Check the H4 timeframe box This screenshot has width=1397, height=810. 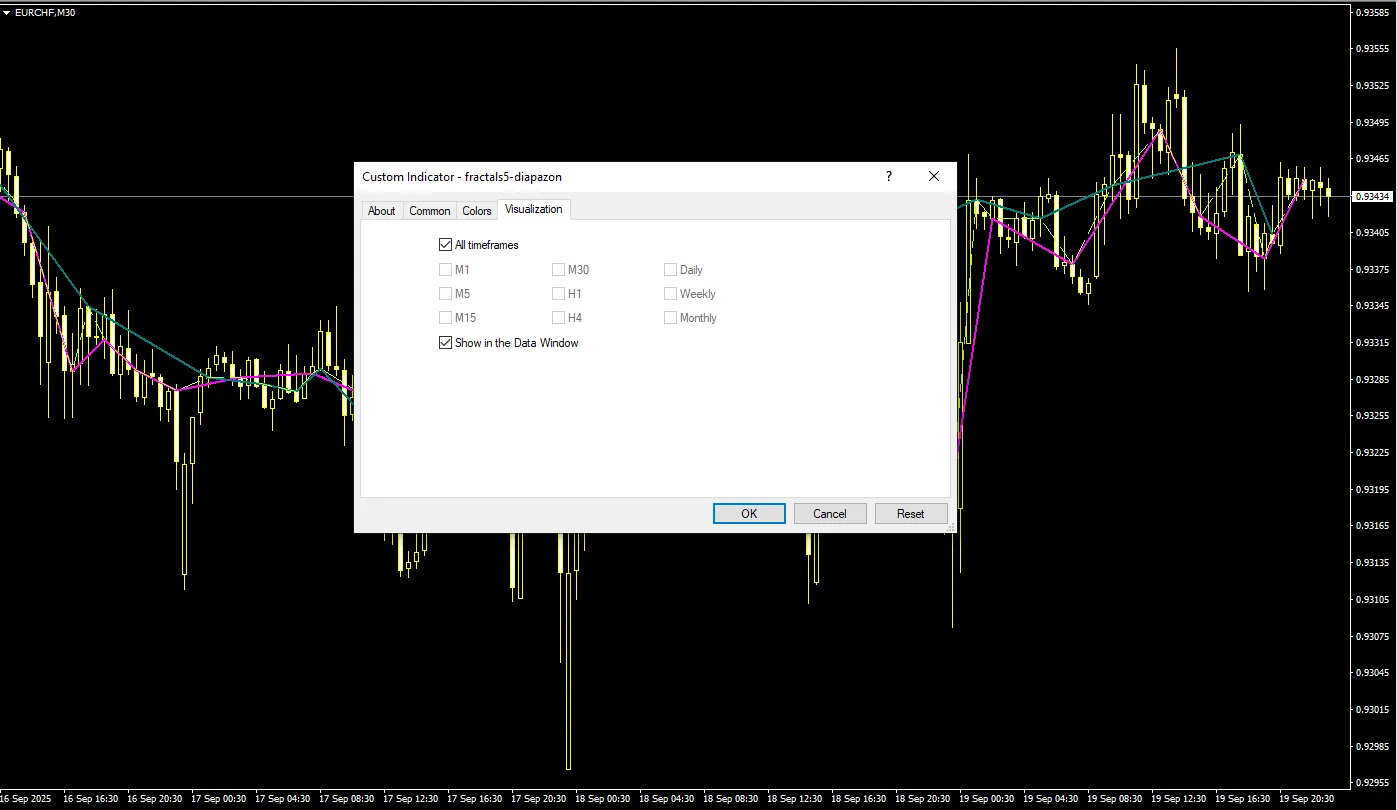[x=558, y=318]
